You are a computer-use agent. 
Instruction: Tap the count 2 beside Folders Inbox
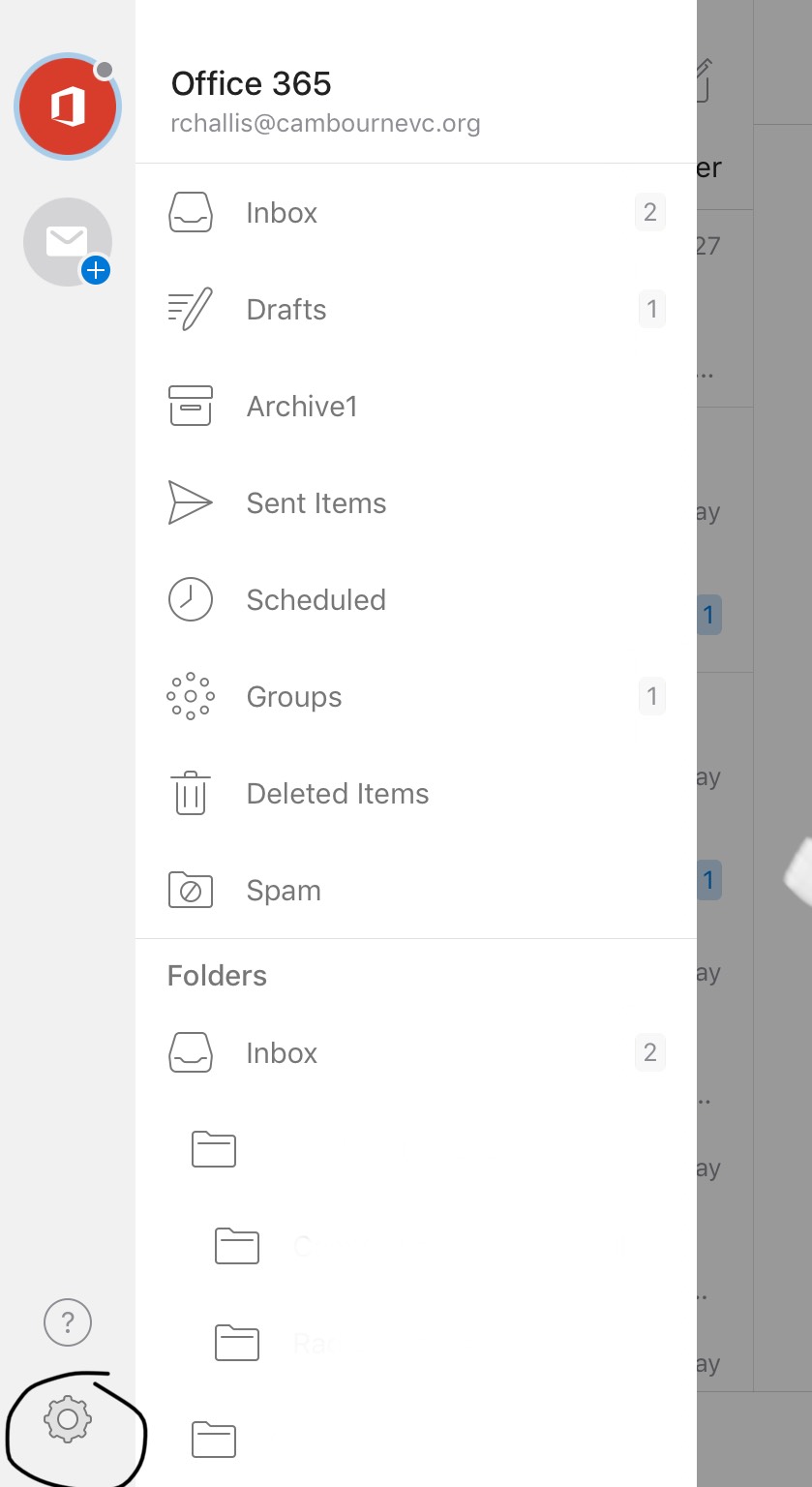coord(650,1052)
